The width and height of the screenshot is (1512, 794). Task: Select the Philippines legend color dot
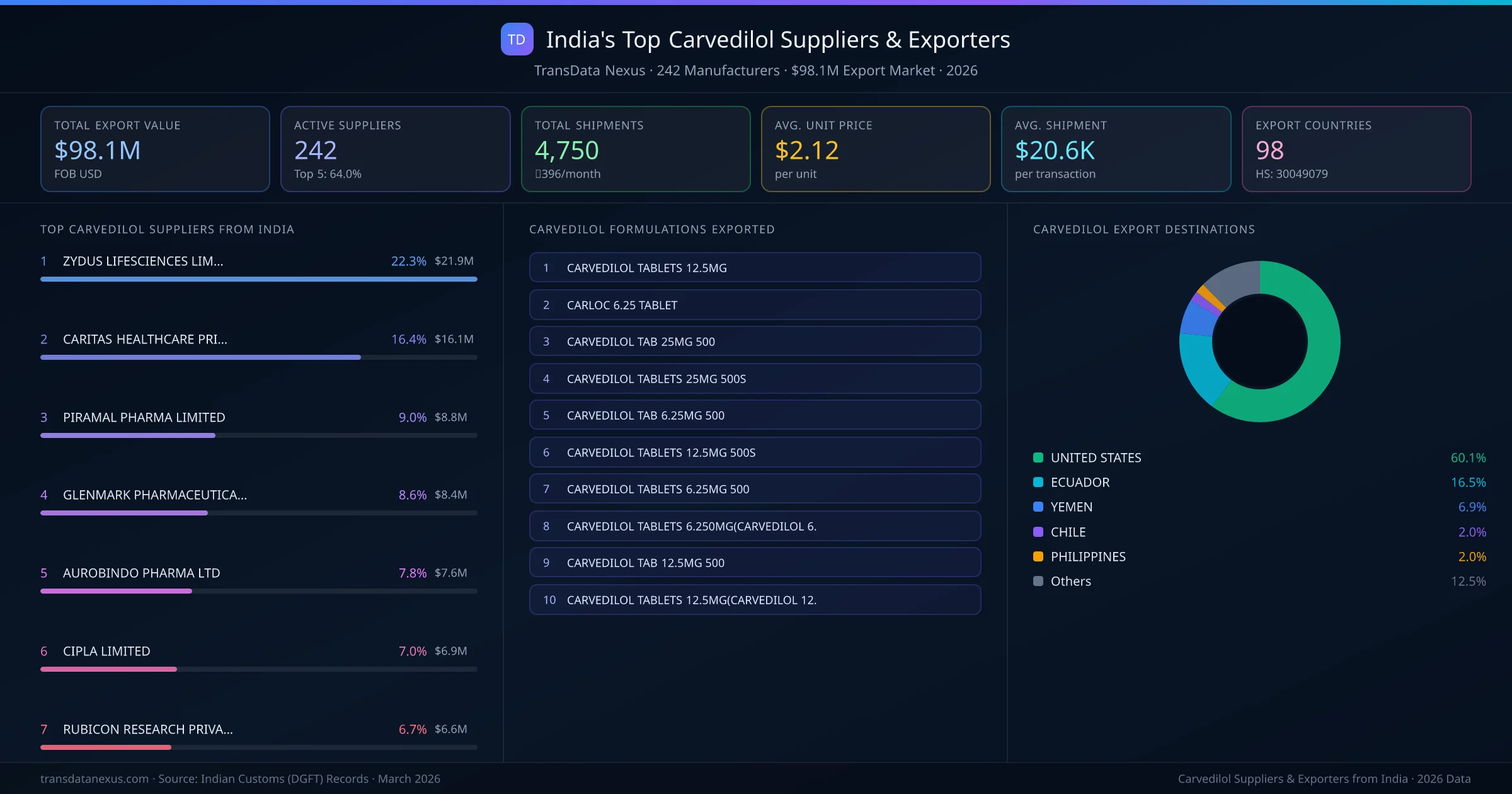click(x=1037, y=556)
